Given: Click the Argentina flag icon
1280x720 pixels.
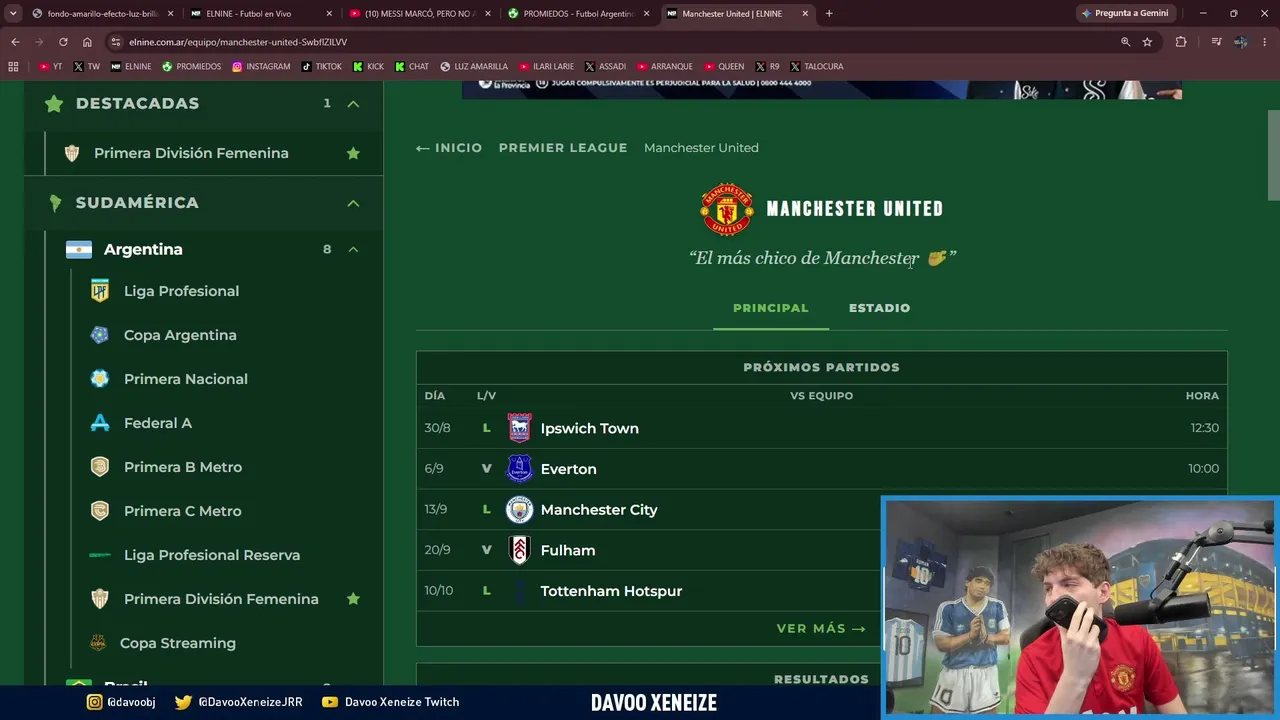Looking at the screenshot, I should pyautogui.click(x=79, y=249).
